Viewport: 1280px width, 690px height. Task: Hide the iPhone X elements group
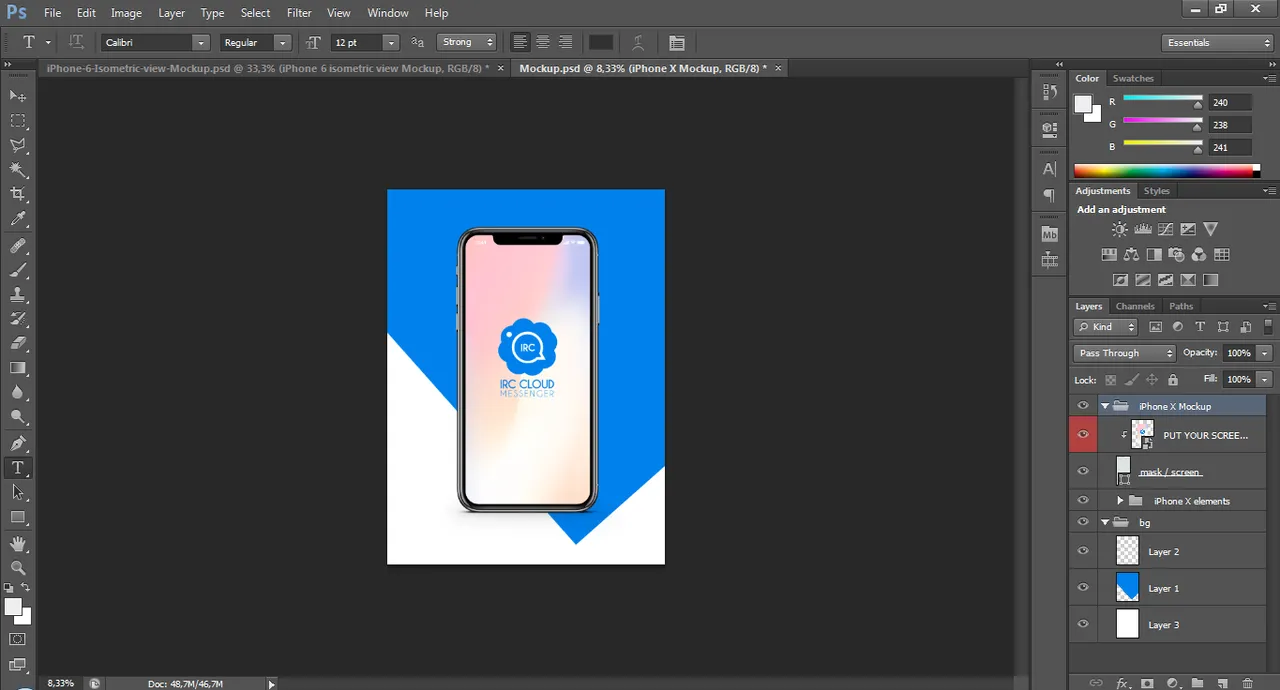click(1083, 500)
